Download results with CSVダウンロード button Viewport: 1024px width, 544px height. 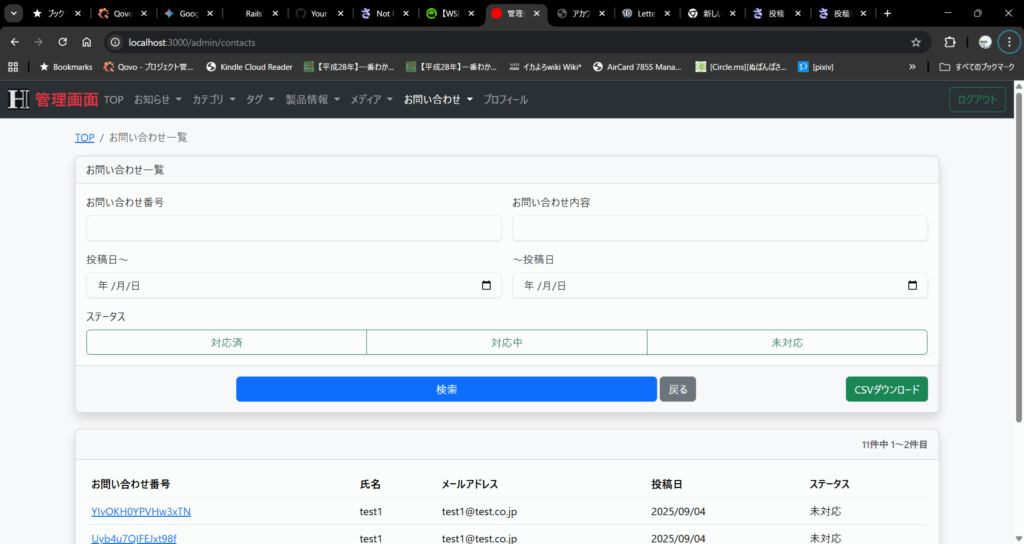[x=886, y=389]
